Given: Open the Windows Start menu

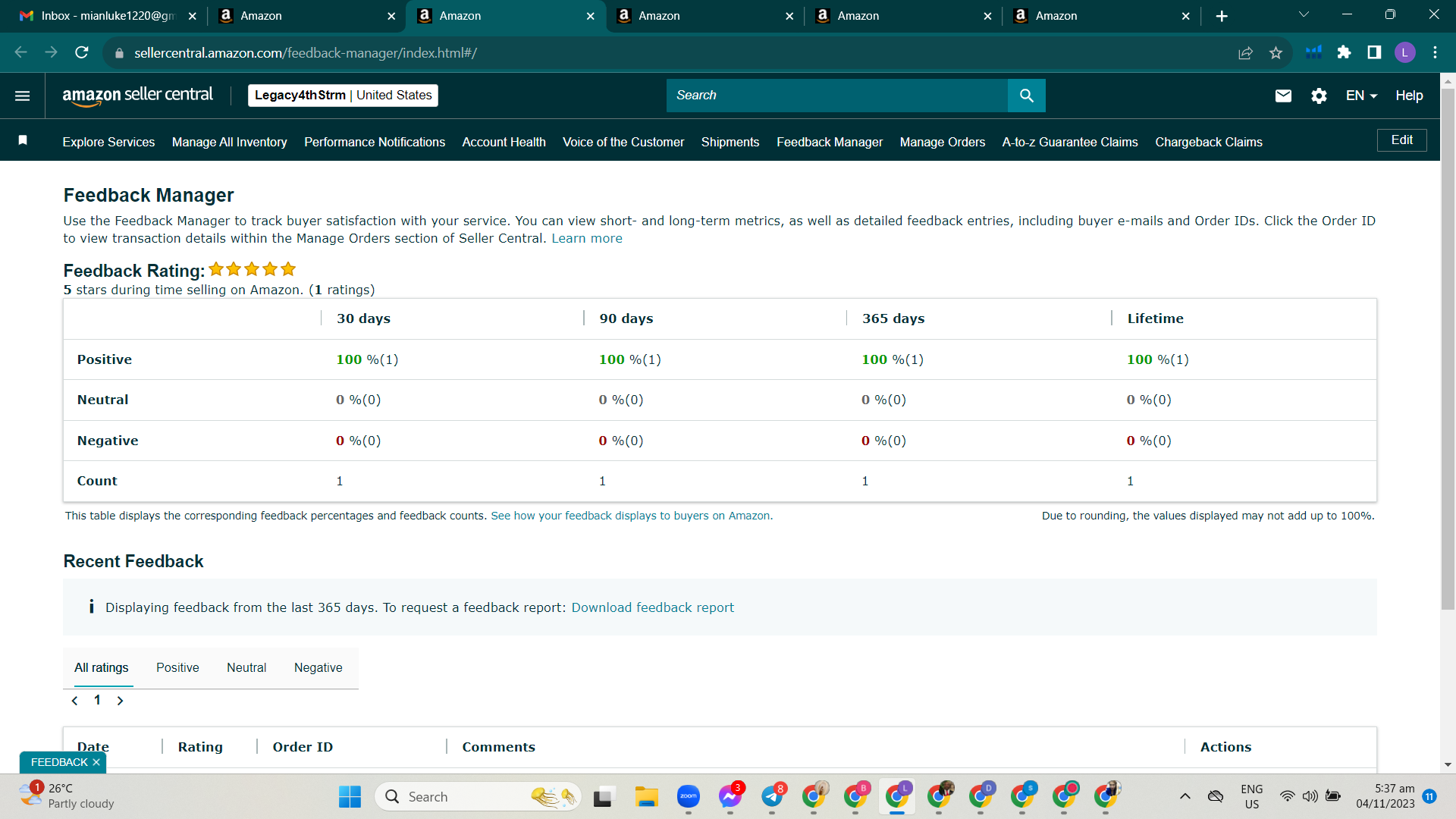Looking at the screenshot, I should 350,797.
